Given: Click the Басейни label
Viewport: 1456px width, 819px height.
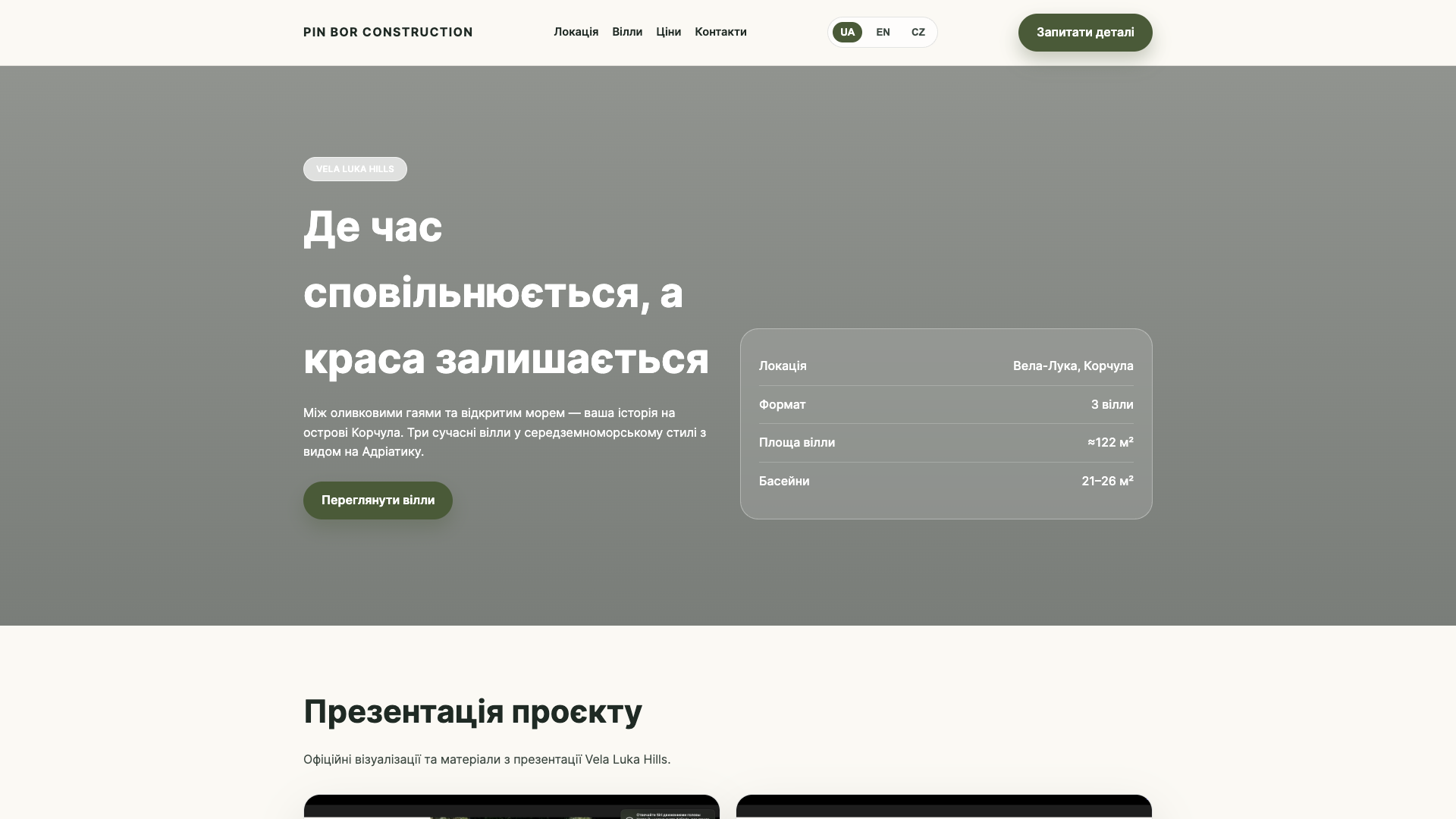Looking at the screenshot, I should click(784, 481).
